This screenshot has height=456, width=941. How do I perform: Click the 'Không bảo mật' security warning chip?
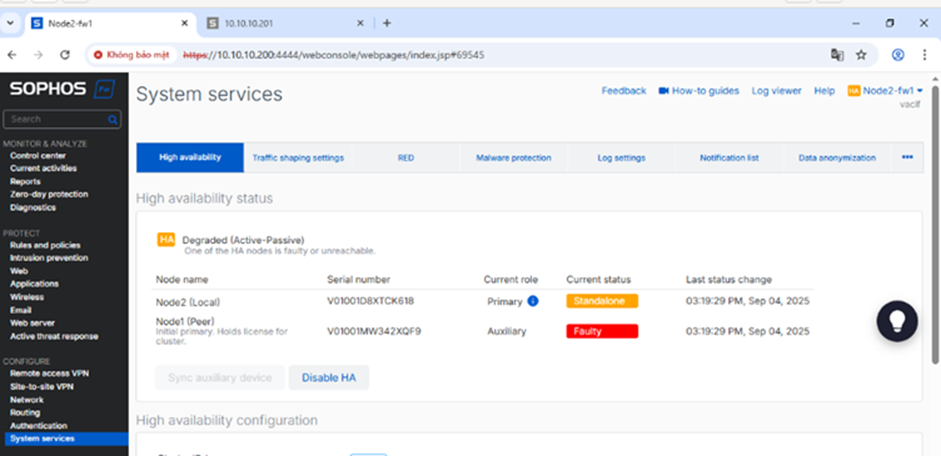132,55
